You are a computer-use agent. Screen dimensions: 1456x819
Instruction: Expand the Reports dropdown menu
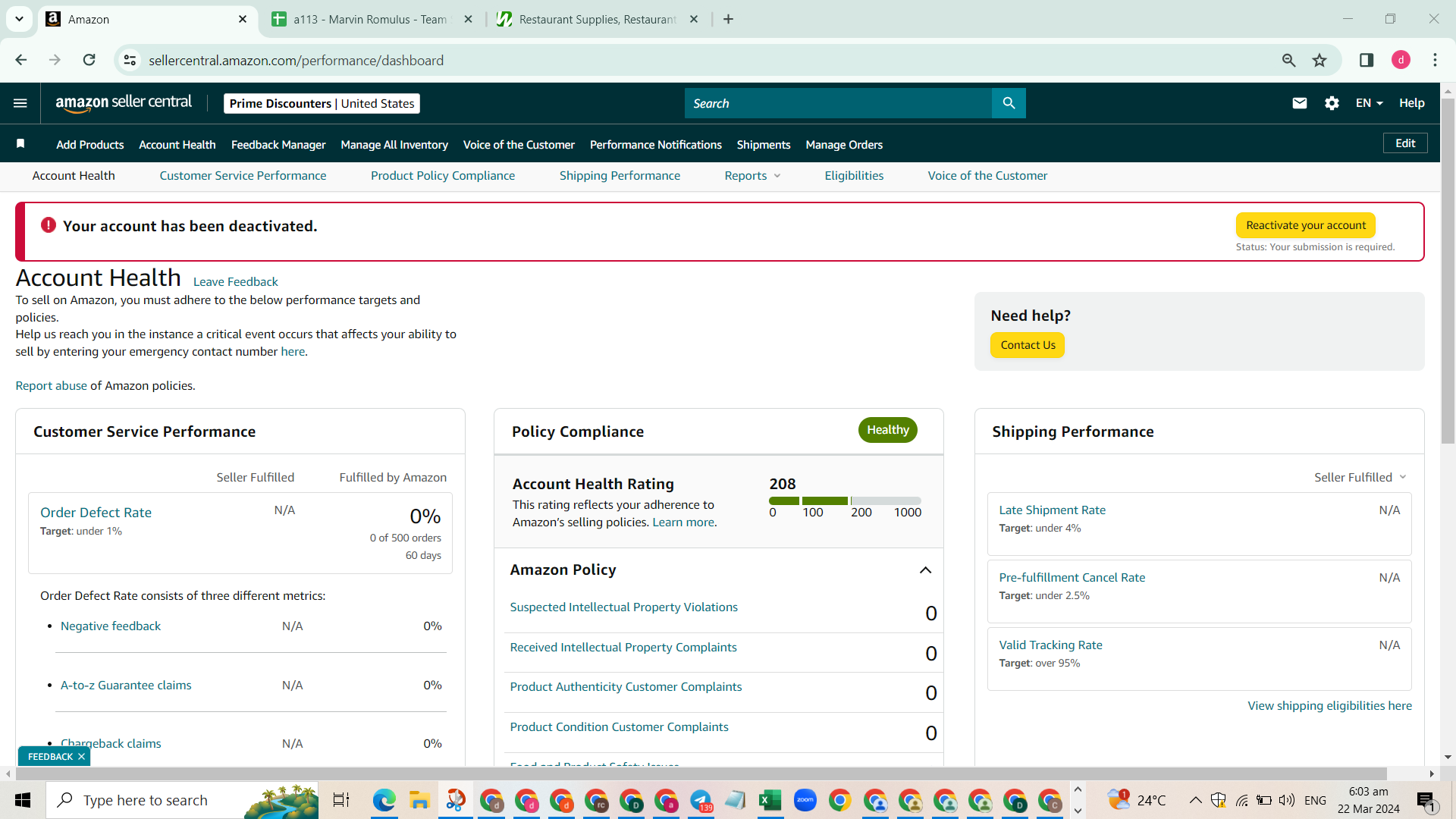click(x=752, y=176)
